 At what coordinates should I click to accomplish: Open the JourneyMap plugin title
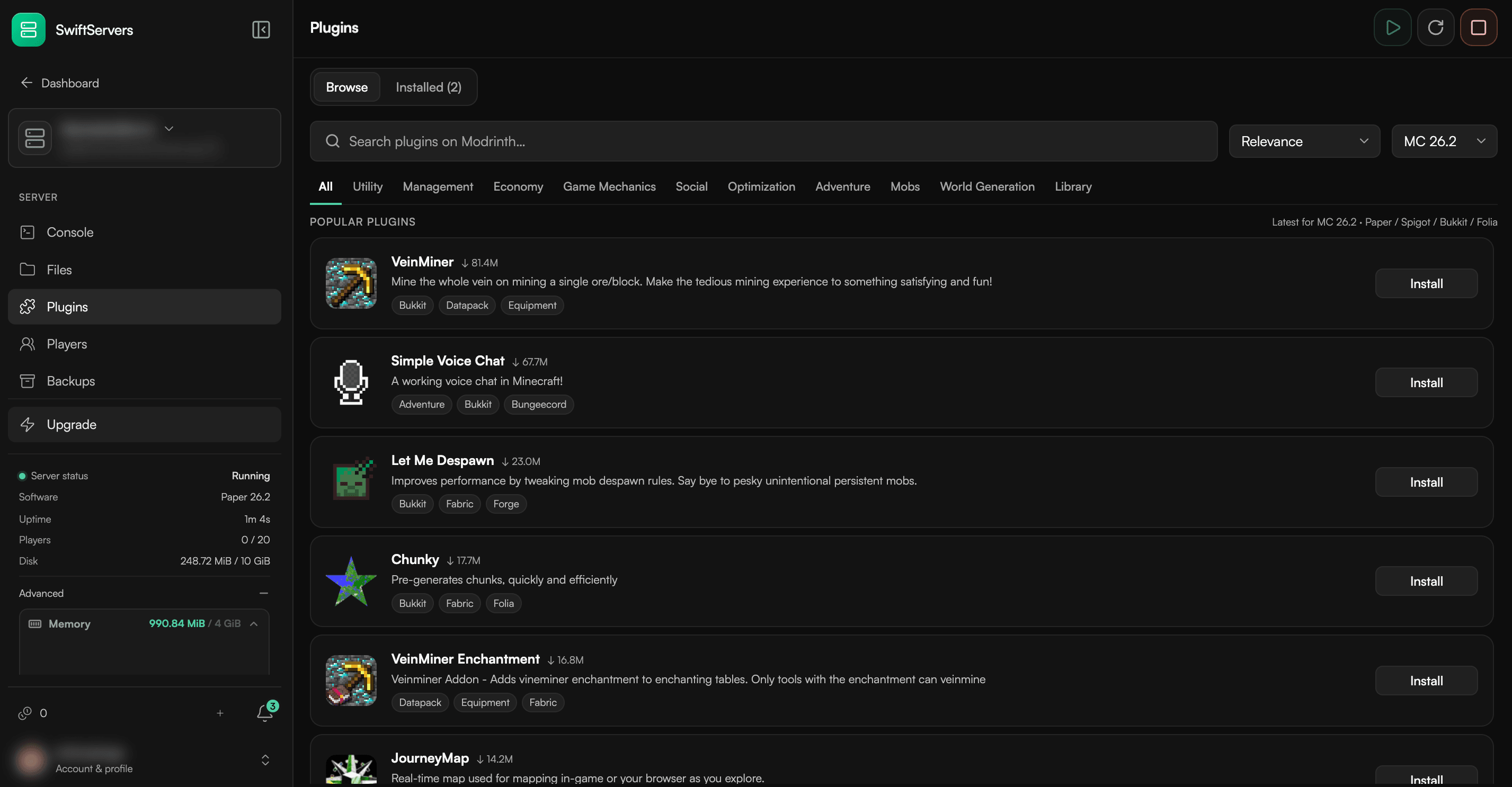point(430,758)
